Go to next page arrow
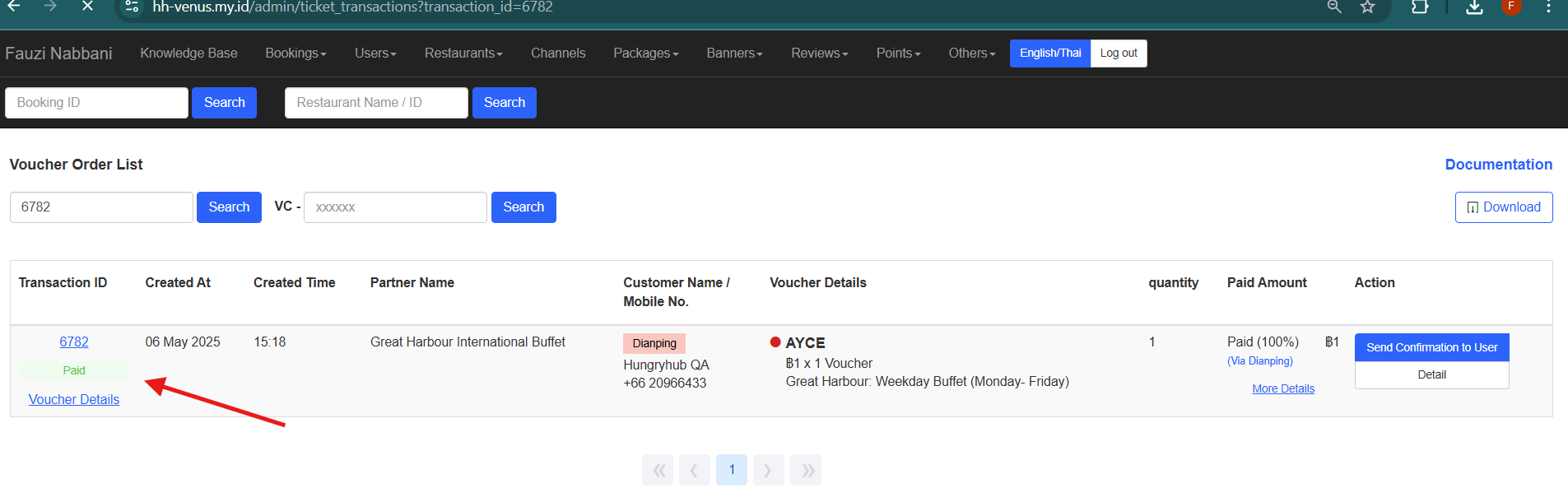Viewport: 1568px width, 502px height. (768, 470)
